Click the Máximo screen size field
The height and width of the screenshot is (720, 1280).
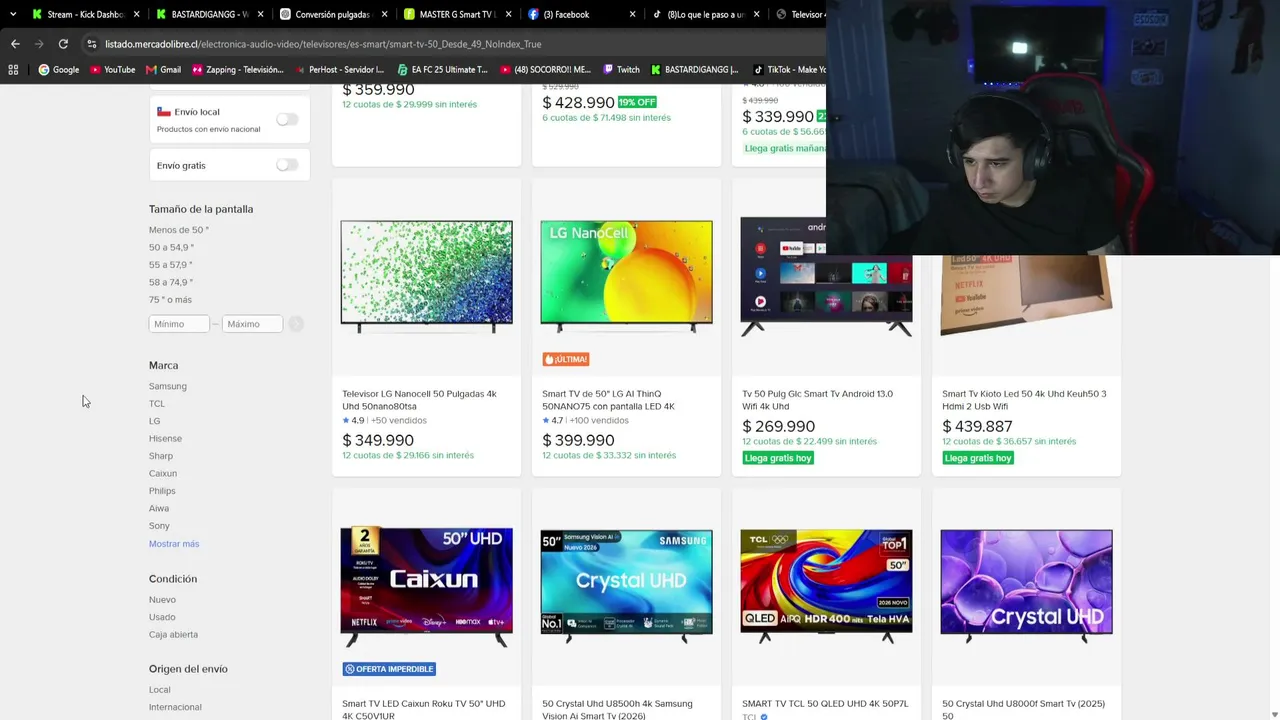click(252, 324)
